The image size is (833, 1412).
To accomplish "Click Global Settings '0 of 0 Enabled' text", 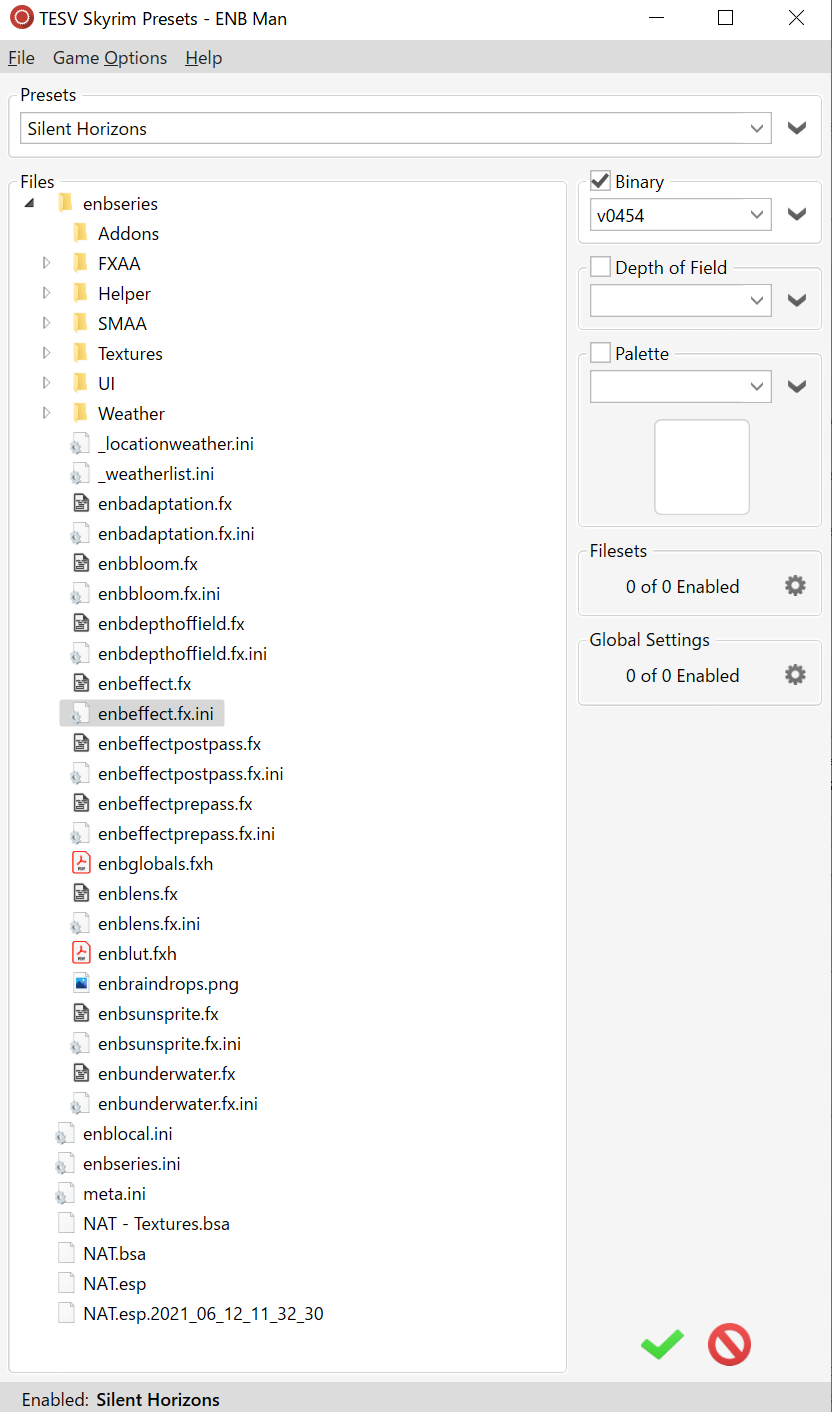I will click(683, 675).
